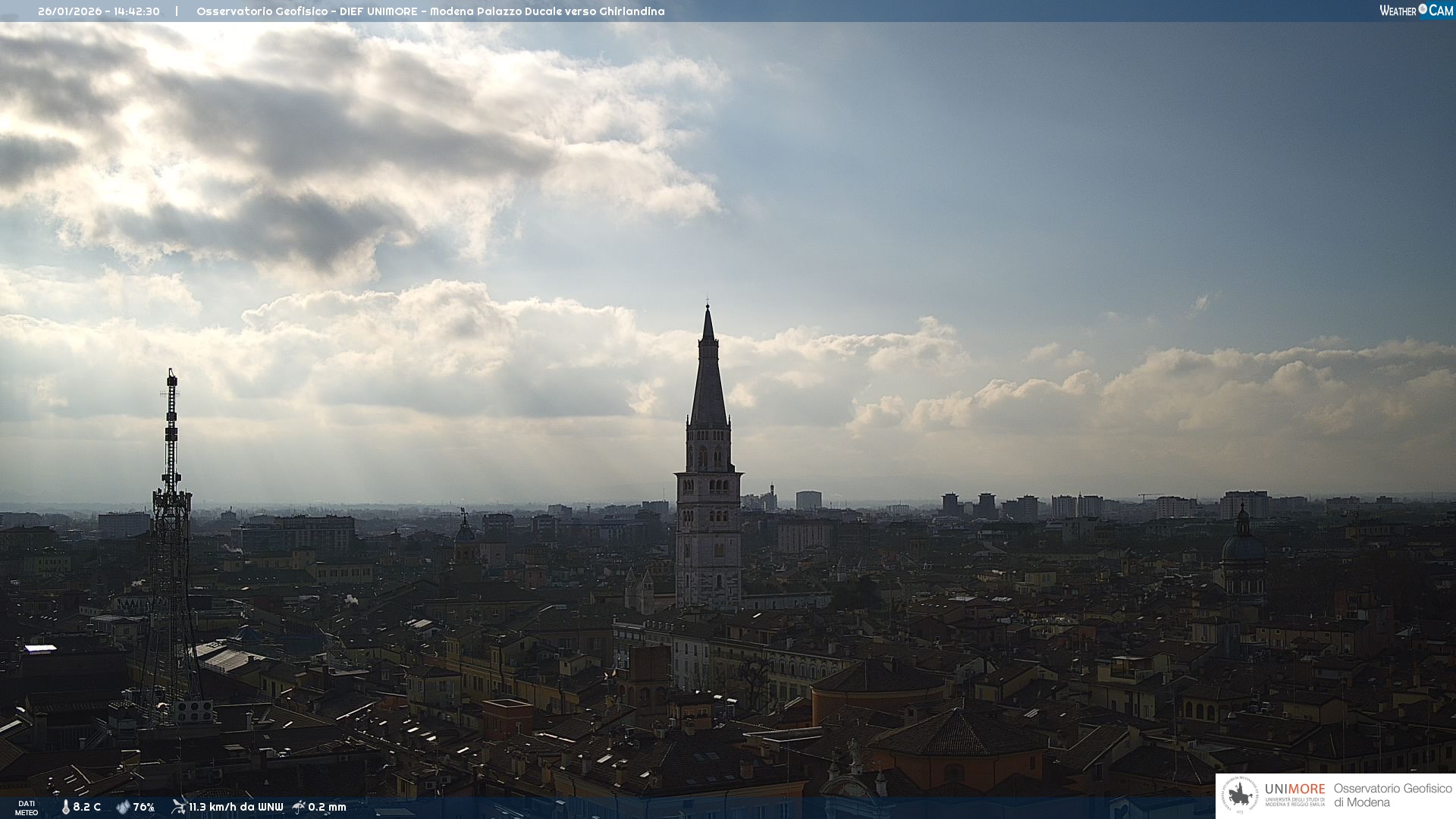This screenshot has width=1456, height=819.
Task: Click the date and time stamp
Action: (x=99, y=11)
